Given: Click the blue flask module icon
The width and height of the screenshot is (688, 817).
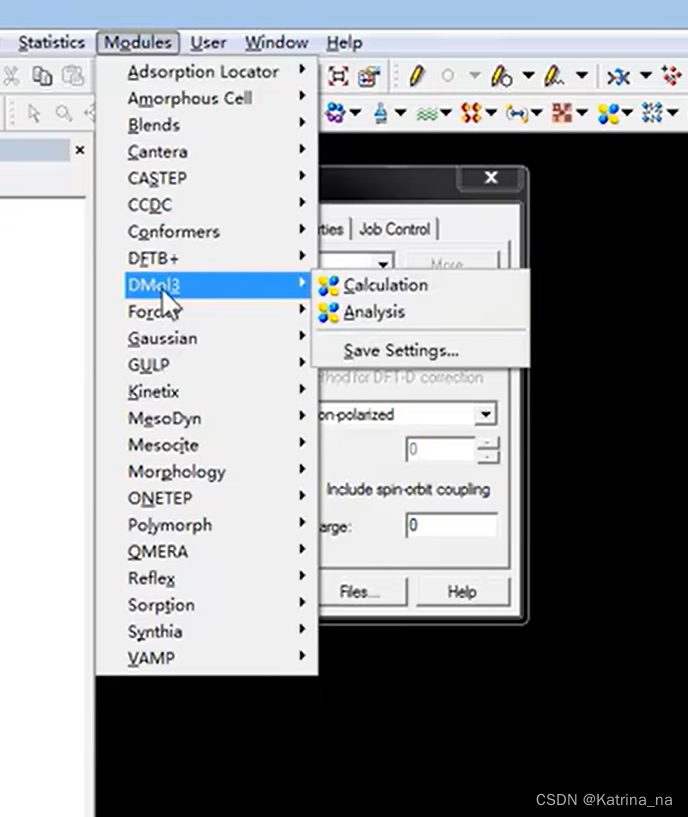Looking at the screenshot, I should coord(381,113).
